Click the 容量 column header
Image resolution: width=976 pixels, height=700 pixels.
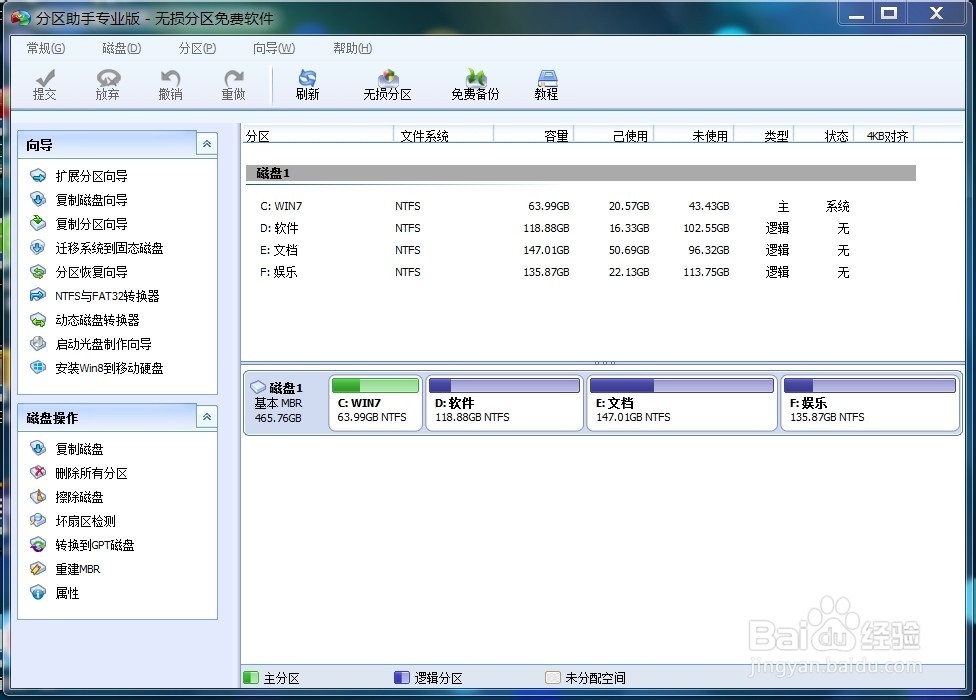point(533,136)
